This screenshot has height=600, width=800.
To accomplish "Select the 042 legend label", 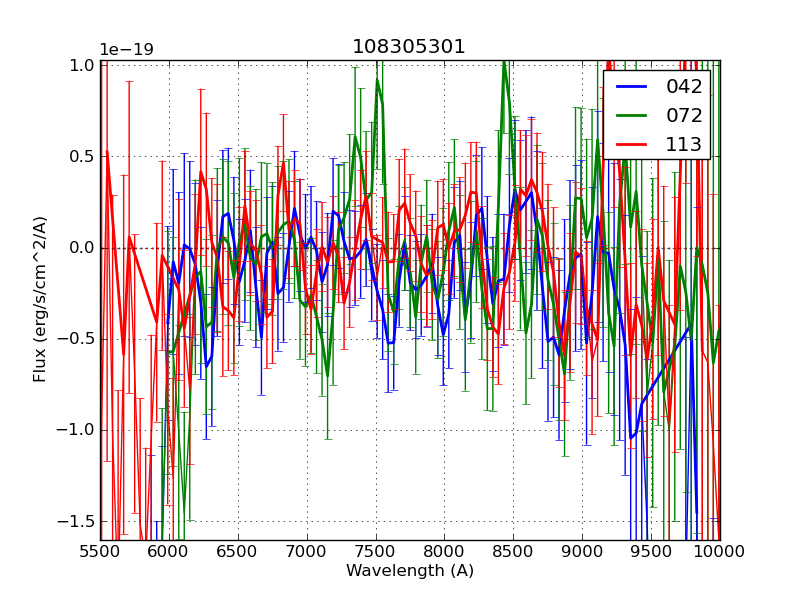I will coord(683,87).
